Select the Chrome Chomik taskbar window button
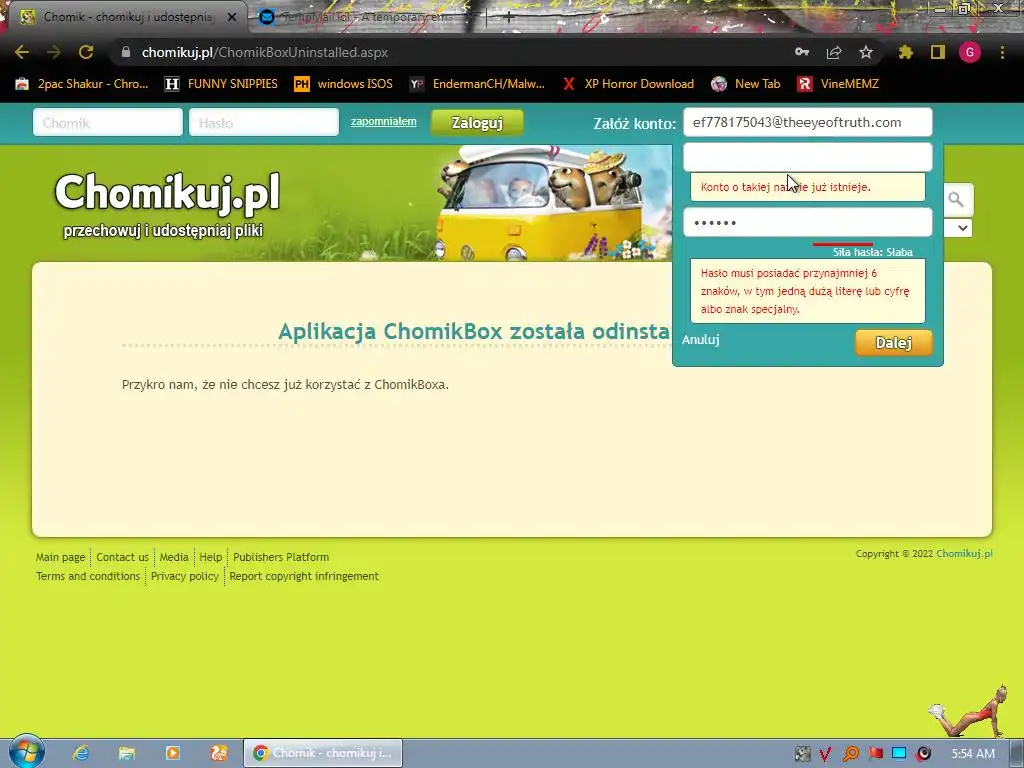Image resolution: width=1024 pixels, height=768 pixels. pos(323,753)
